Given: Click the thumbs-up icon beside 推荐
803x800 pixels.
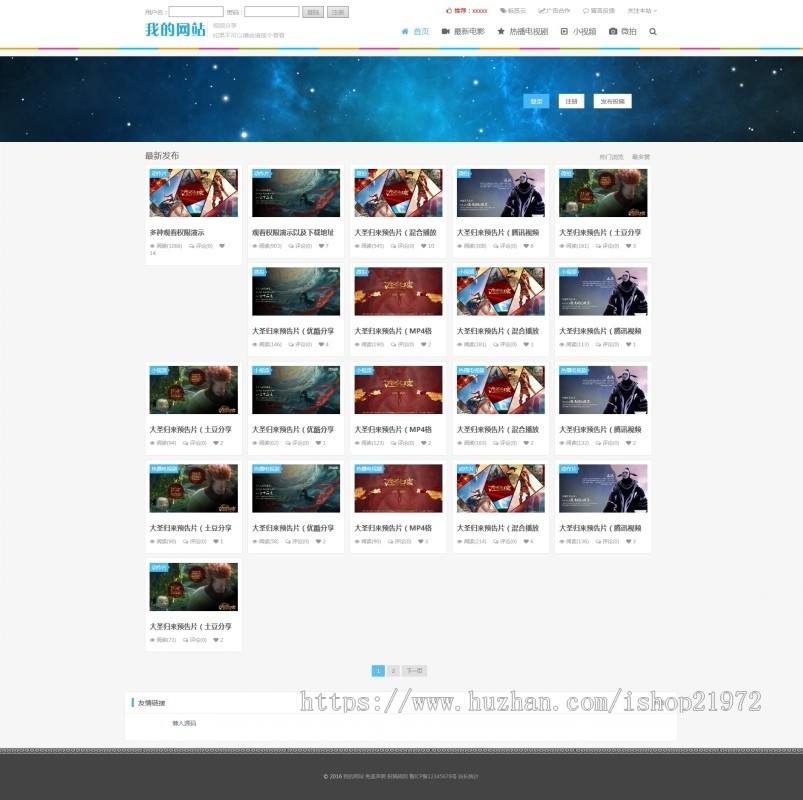Looking at the screenshot, I should [449, 10].
